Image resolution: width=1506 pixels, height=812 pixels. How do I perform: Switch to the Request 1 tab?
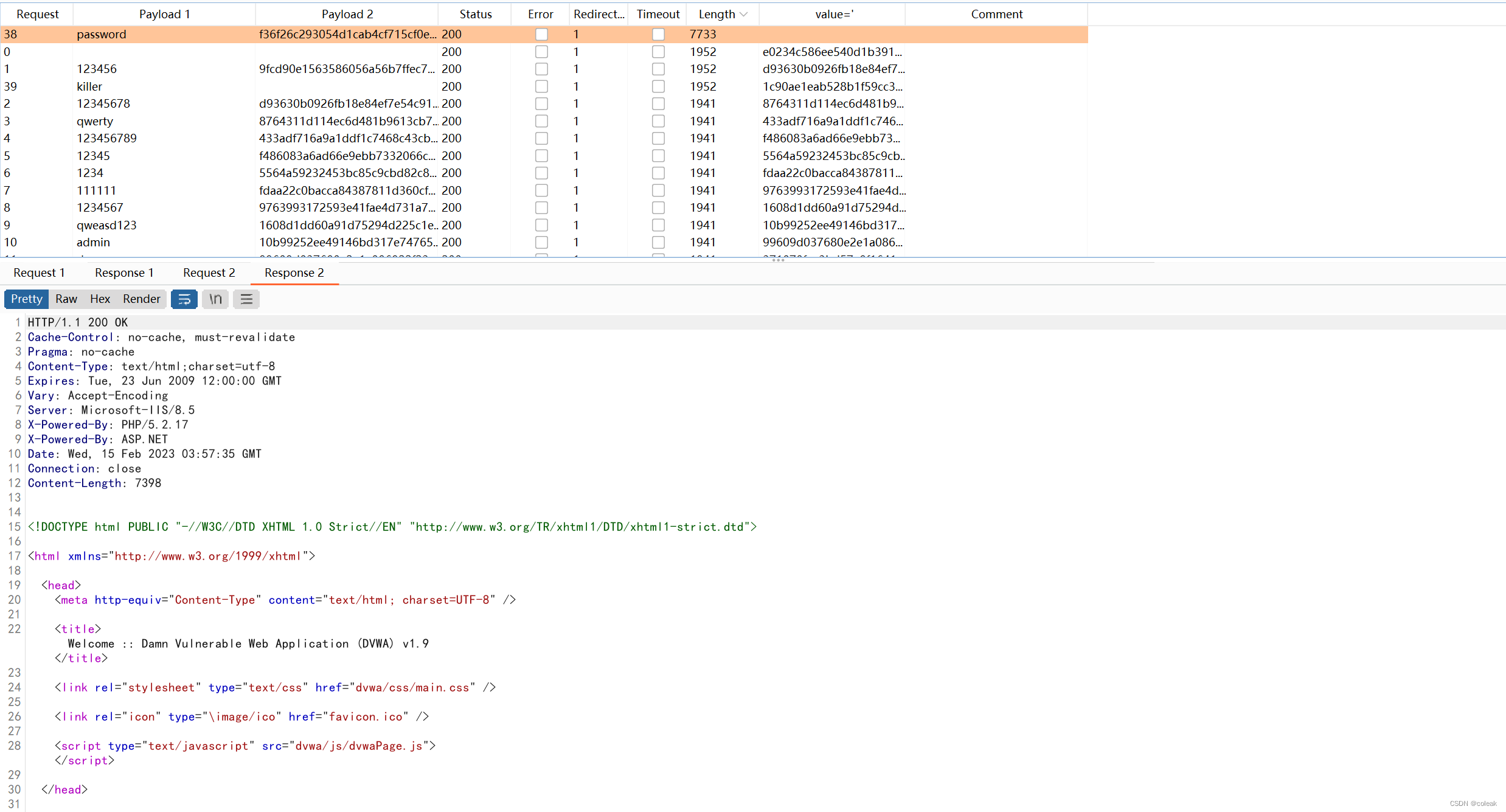[x=39, y=273]
